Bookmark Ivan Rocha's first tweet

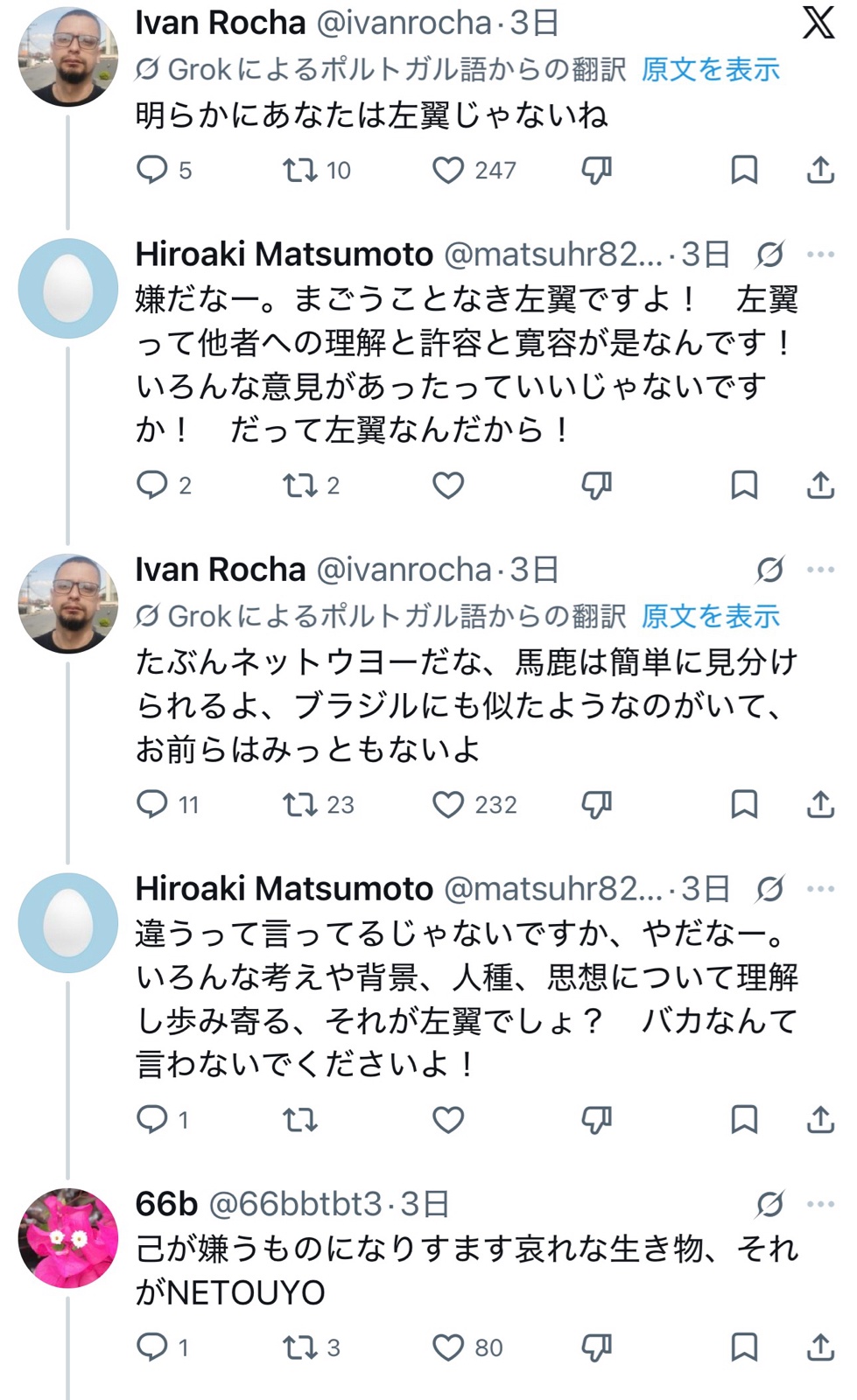[744, 170]
